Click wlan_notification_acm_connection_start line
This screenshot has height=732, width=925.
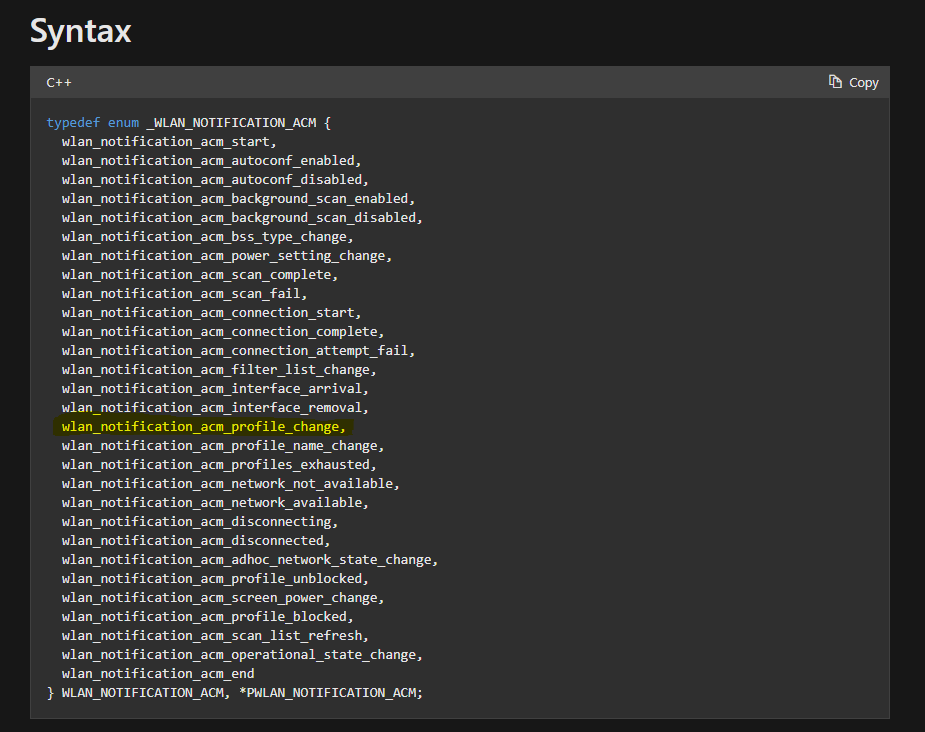[x=211, y=313]
